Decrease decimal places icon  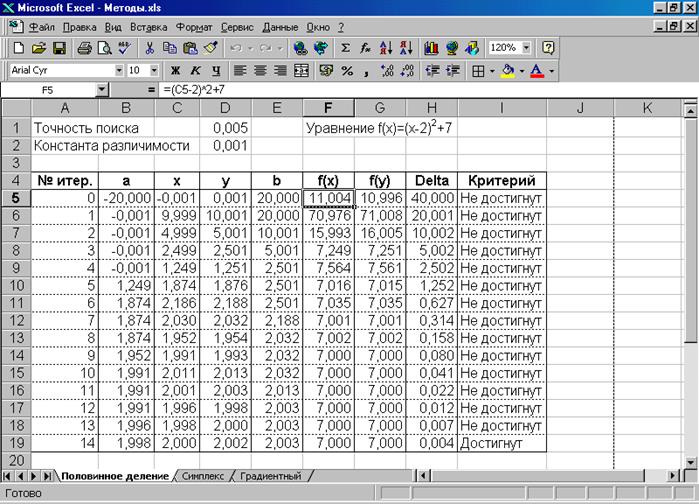point(407,70)
